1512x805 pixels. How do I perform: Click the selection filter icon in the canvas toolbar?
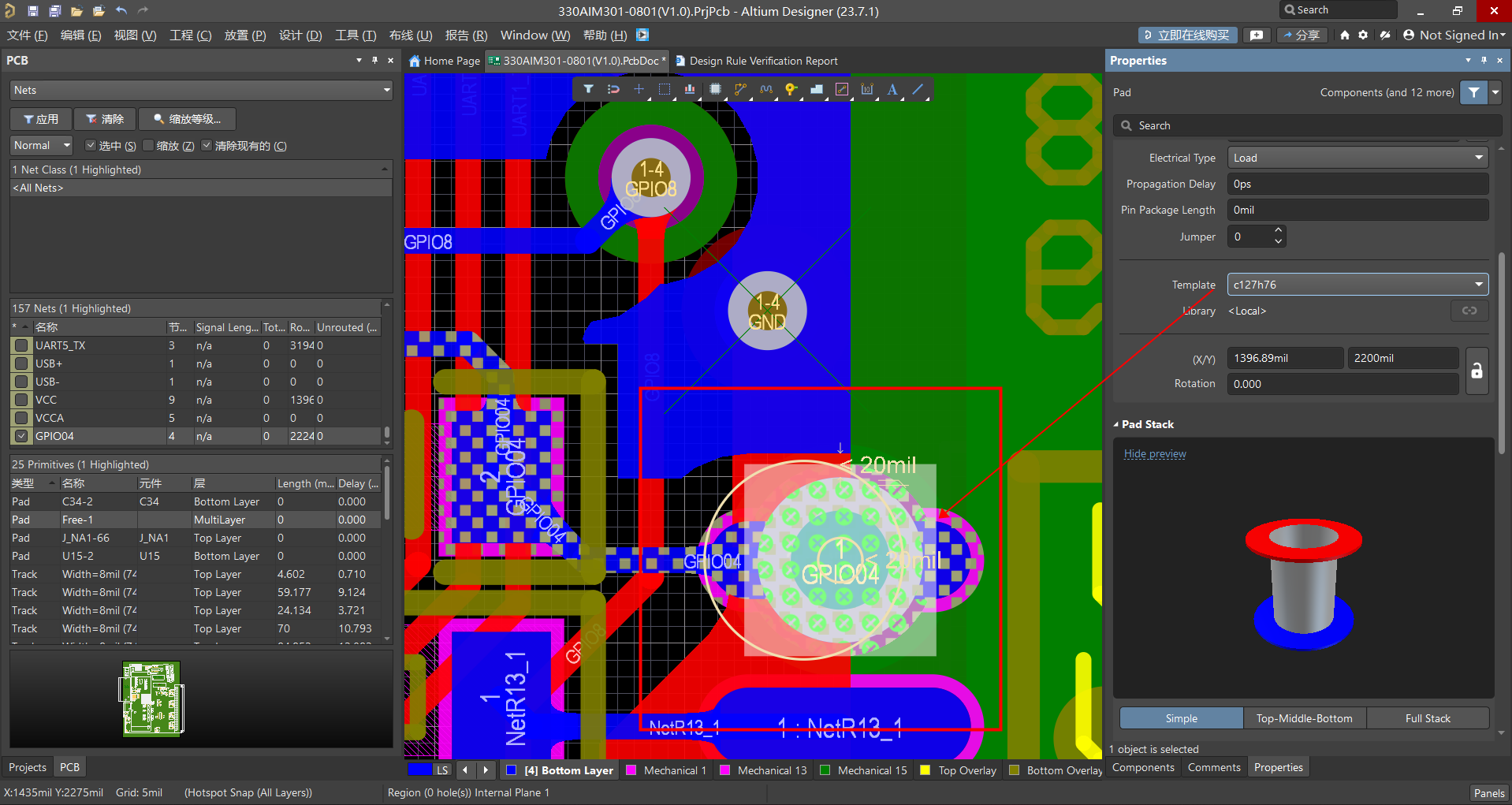(588, 90)
